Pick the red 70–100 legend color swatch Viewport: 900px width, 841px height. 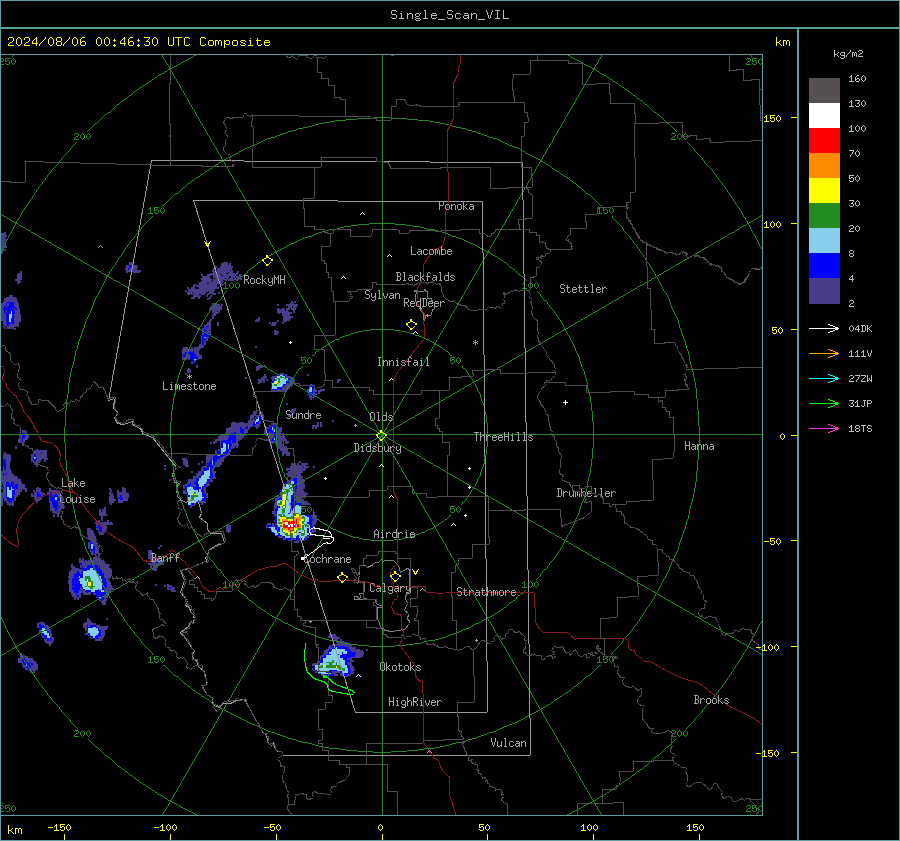point(824,141)
